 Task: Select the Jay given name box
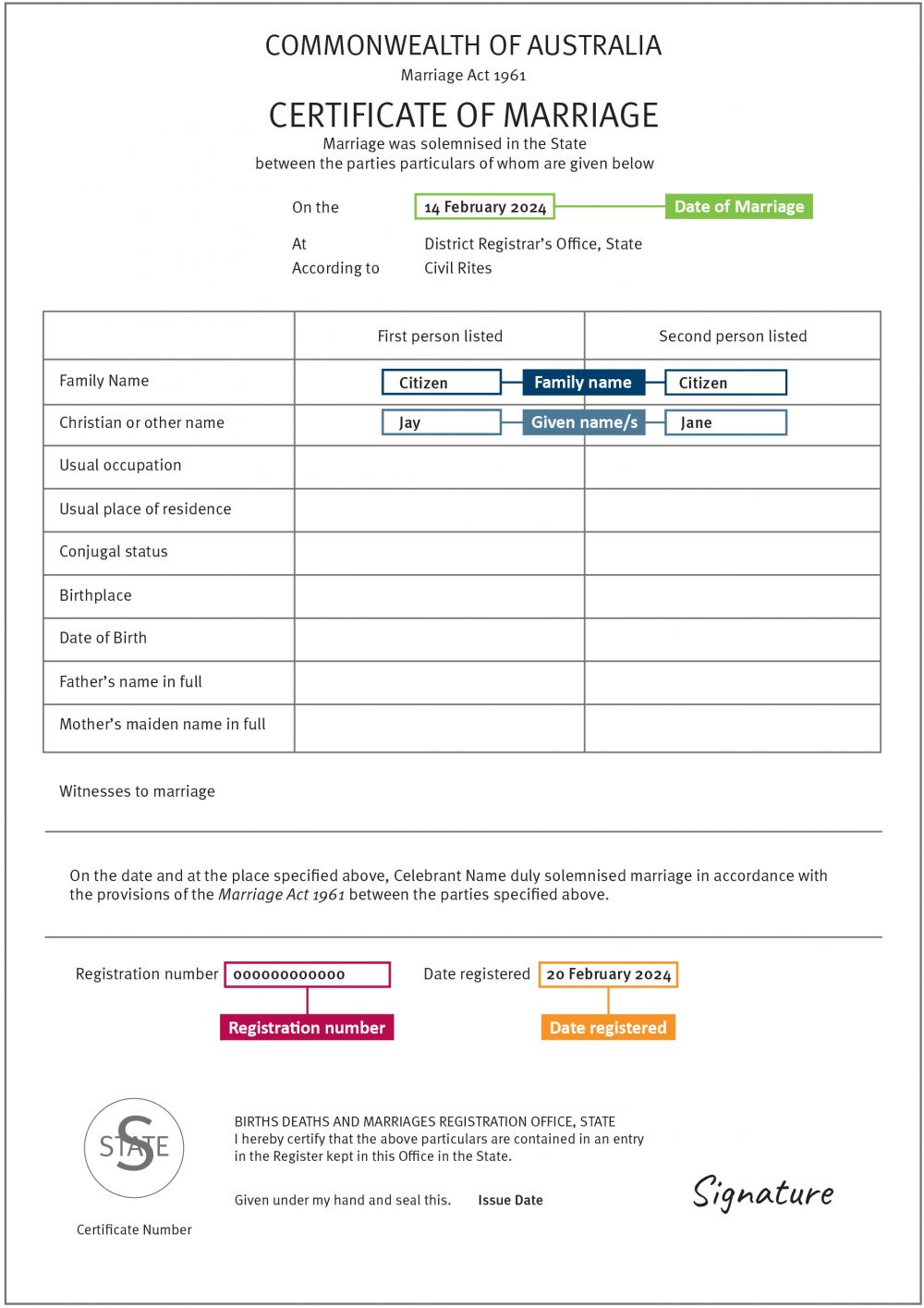[x=442, y=422]
